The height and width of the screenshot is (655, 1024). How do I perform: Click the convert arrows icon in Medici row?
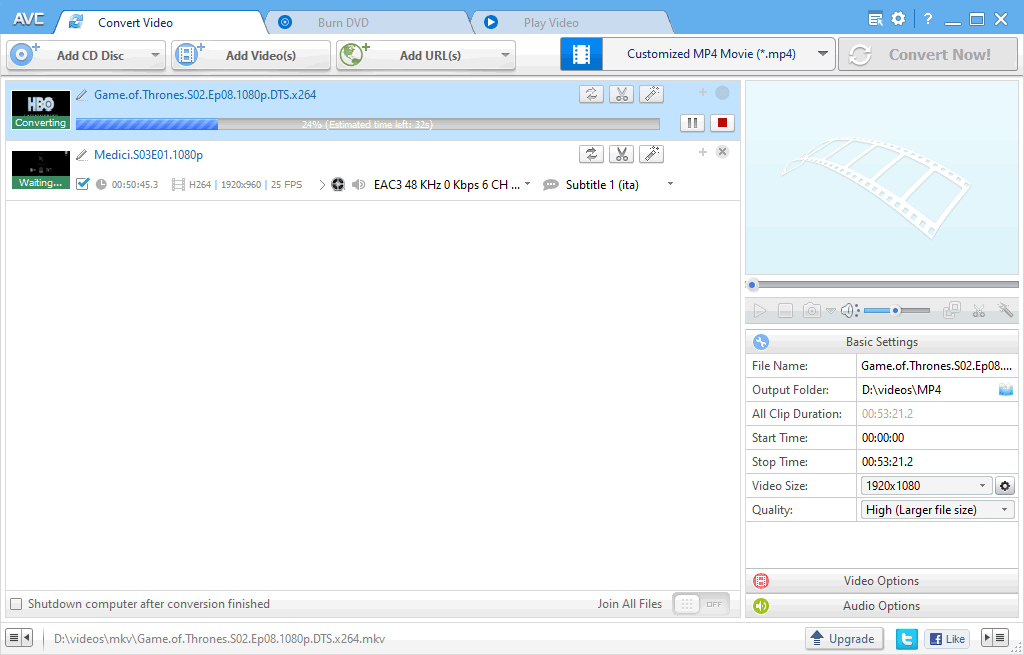coord(591,154)
